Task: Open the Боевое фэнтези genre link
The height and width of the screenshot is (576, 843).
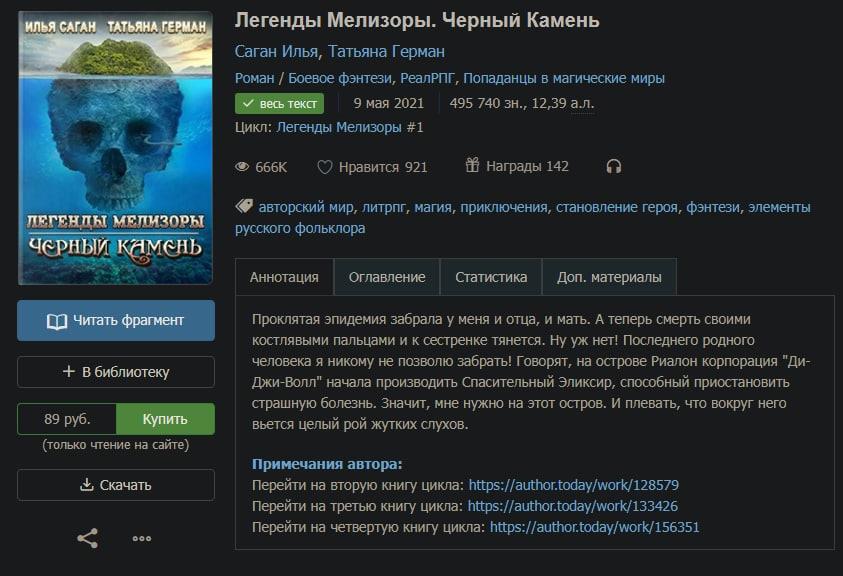Action: point(340,79)
